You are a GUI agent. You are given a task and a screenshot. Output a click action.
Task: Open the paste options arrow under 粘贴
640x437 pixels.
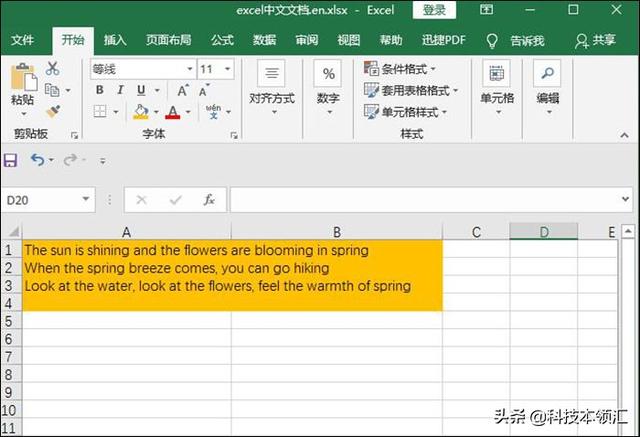[23, 114]
